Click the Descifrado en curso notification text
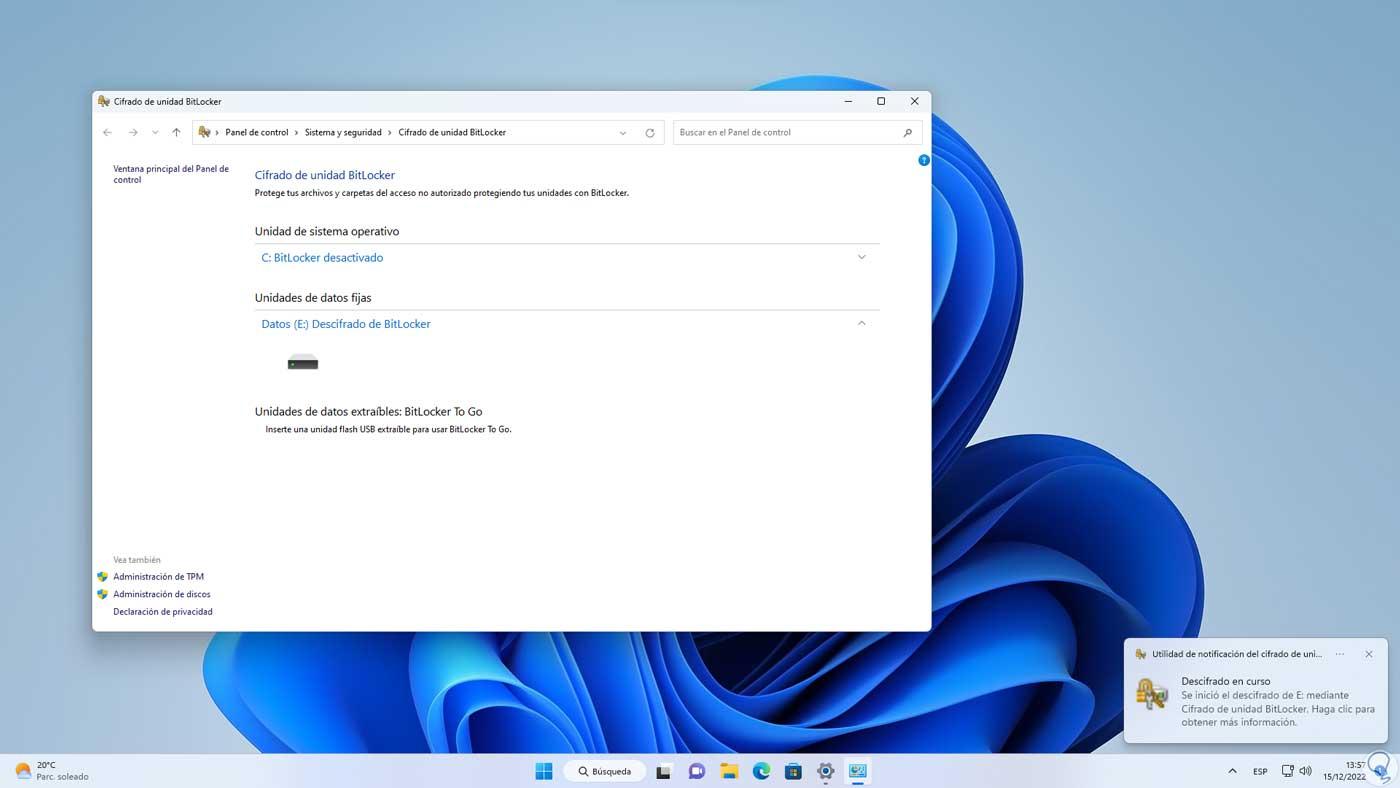 point(1224,681)
